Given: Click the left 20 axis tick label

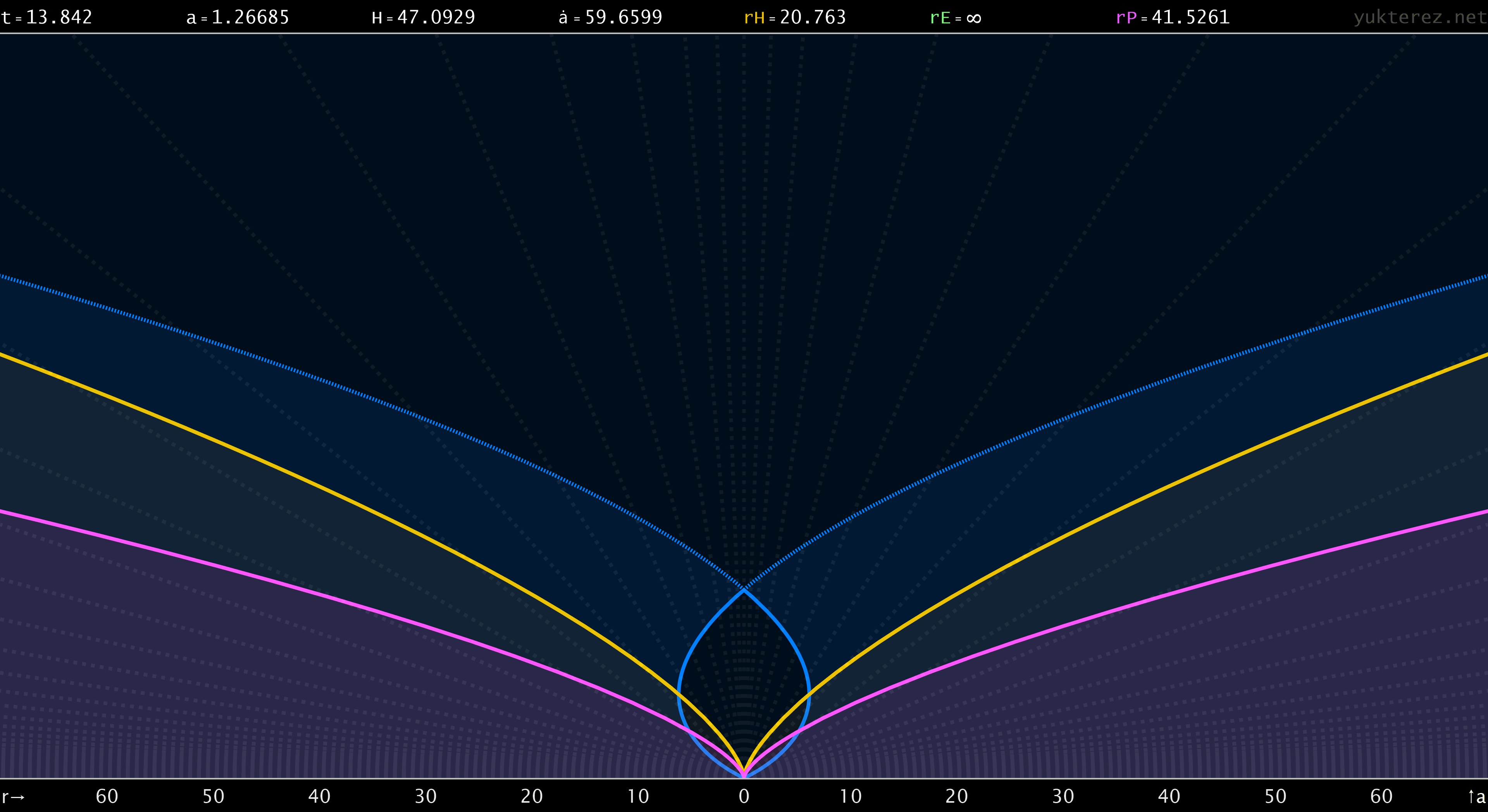Looking at the screenshot, I should tap(531, 797).
